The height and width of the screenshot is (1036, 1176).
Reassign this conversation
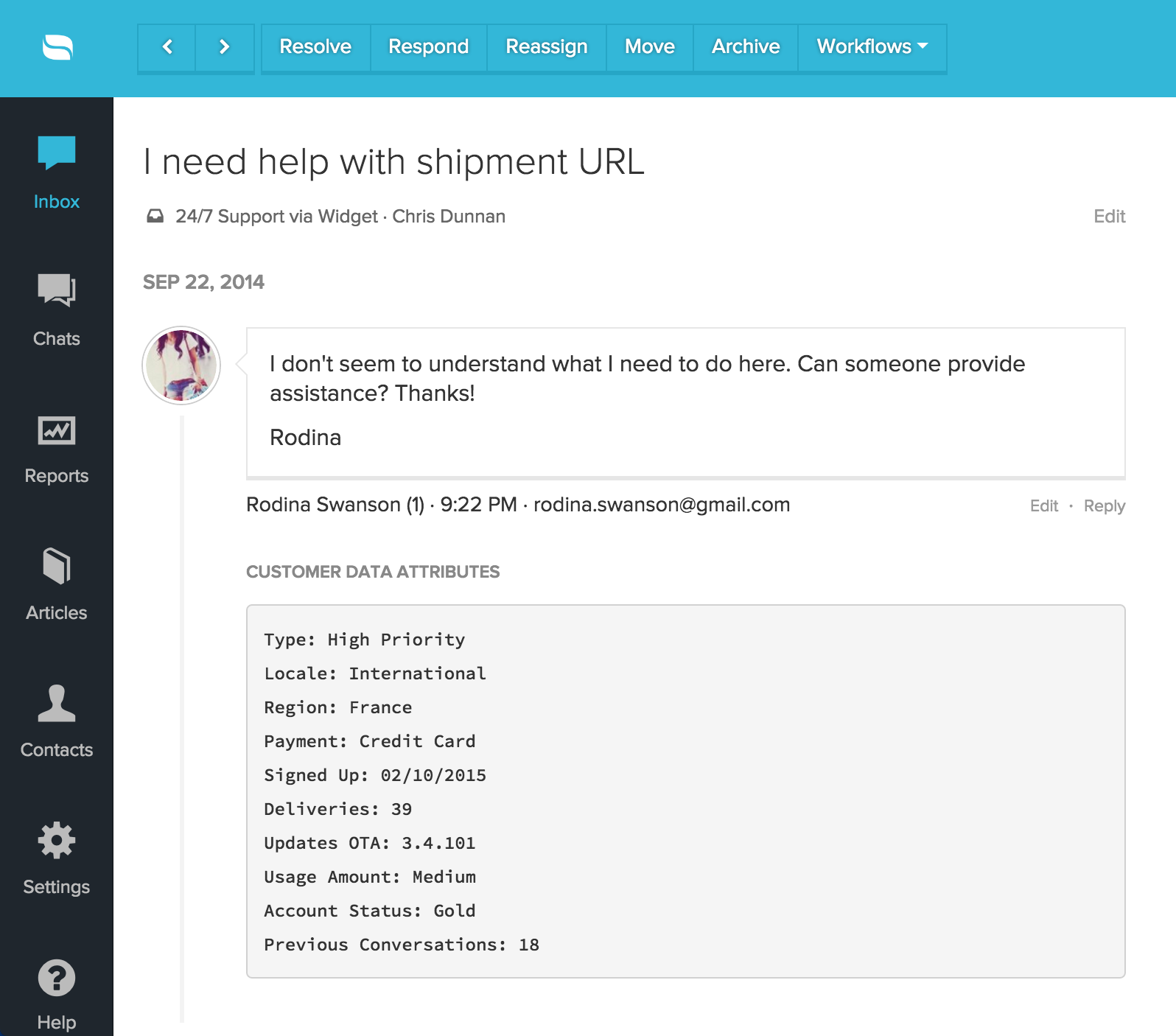tap(546, 47)
